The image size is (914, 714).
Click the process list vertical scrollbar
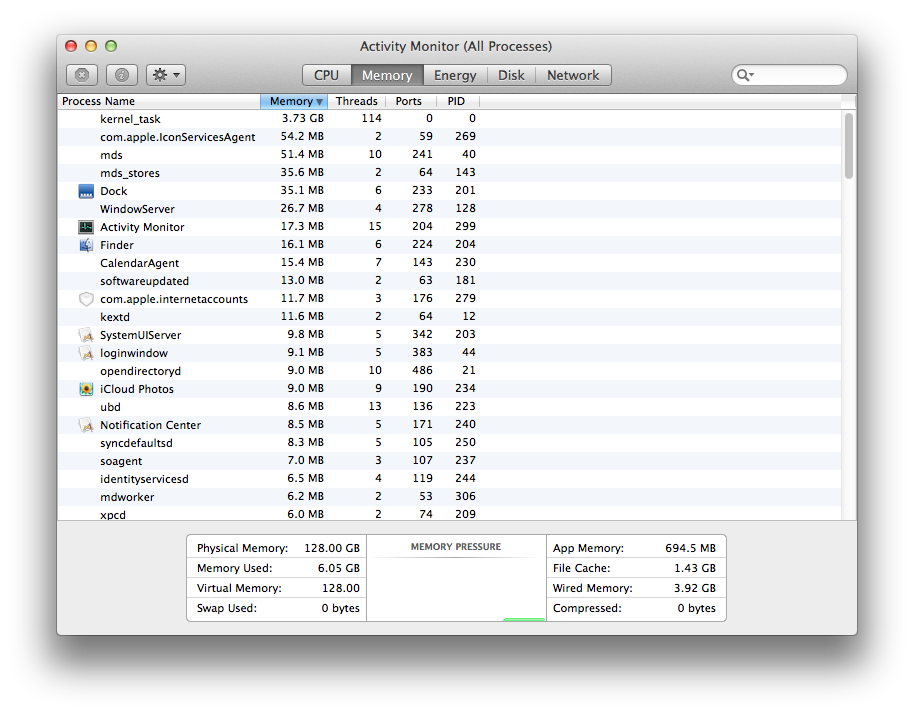point(849,146)
